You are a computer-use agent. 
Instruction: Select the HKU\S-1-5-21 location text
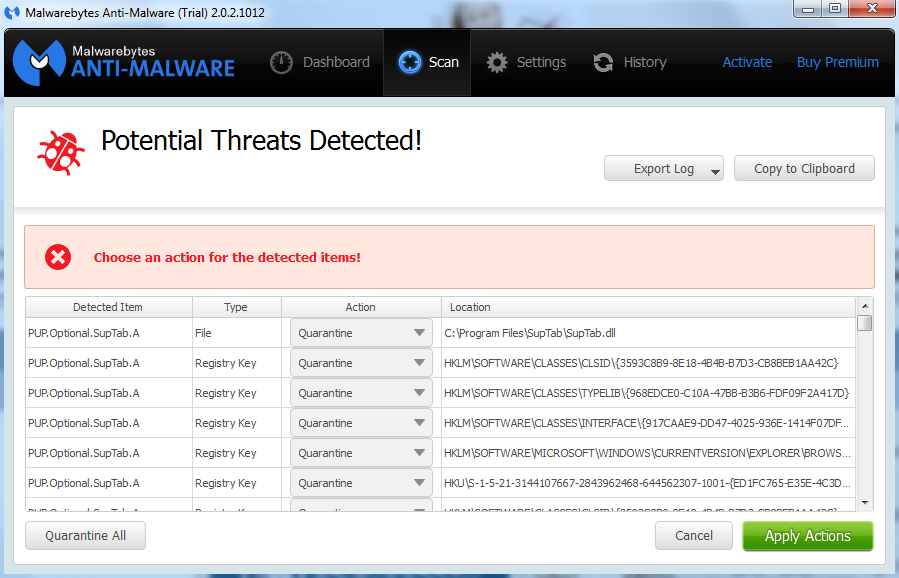click(647, 483)
